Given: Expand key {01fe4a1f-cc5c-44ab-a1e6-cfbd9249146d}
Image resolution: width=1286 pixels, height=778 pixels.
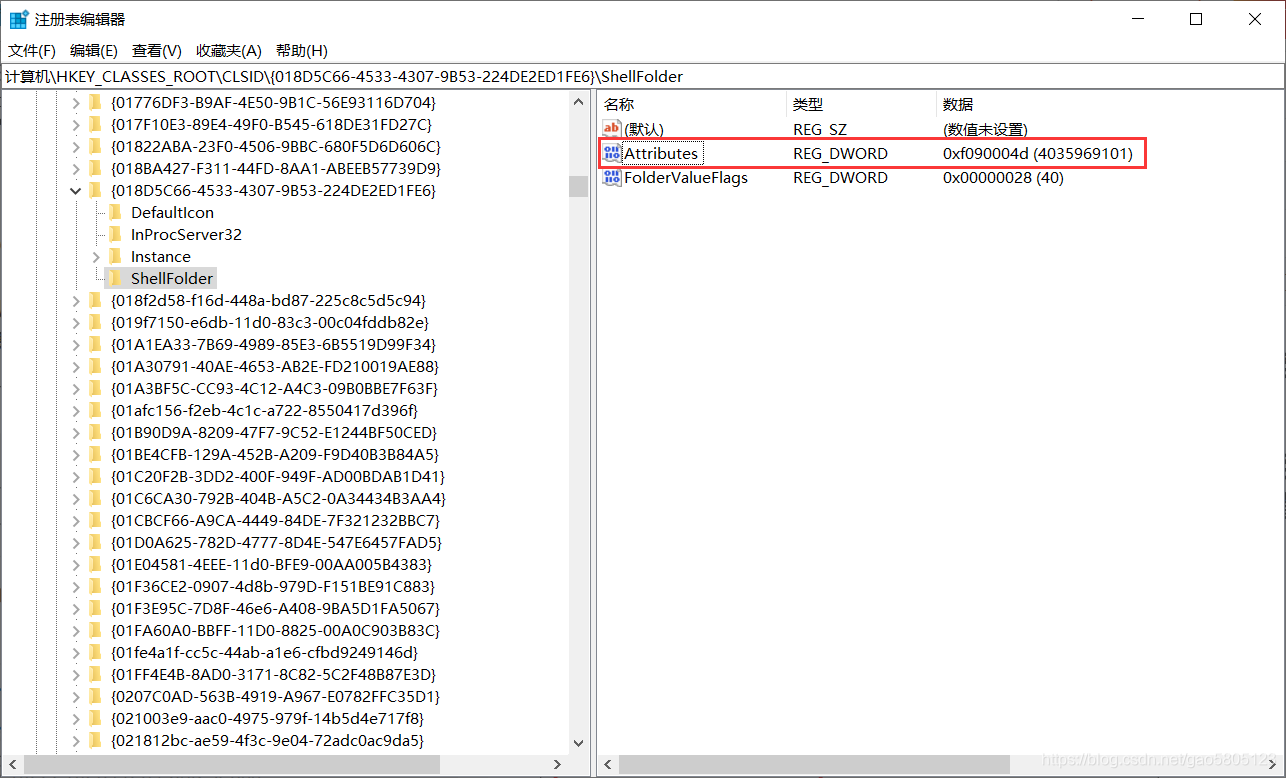Looking at the screenshot, I should pyautogui.click(x=76, y=652).
